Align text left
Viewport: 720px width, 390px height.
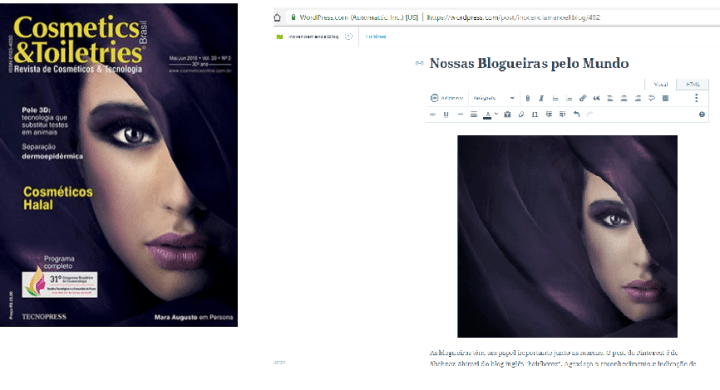pyautogui.click(x=610, y=98)
